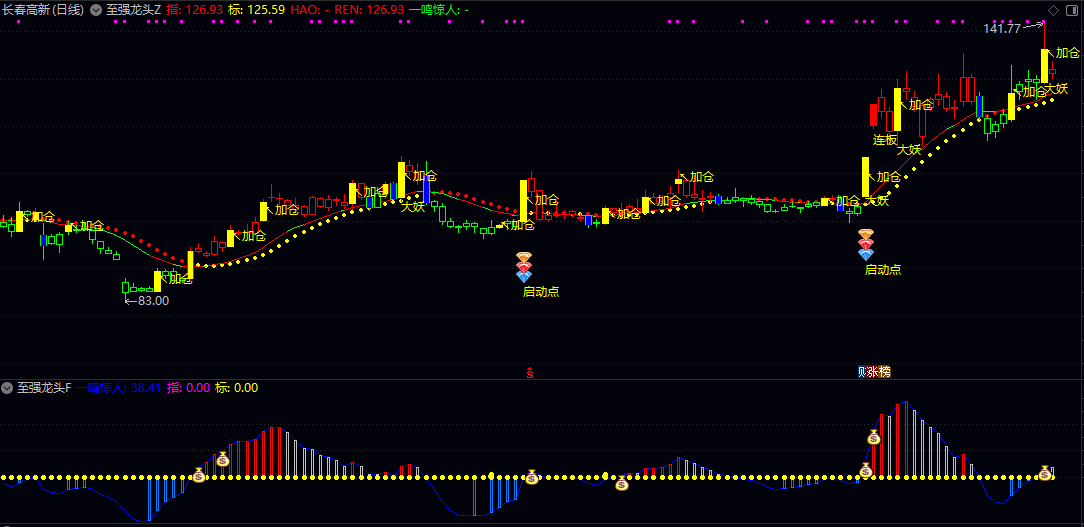
Task: Open the 至强龙头Z indicator dropdown arrow
Action: (x=95, y=10)
